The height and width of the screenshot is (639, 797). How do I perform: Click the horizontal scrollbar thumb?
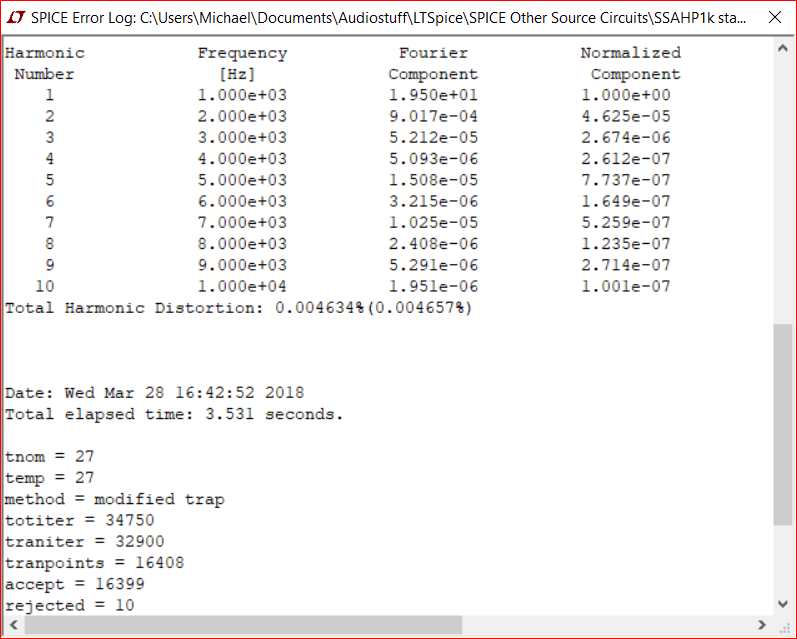(243, 625)
